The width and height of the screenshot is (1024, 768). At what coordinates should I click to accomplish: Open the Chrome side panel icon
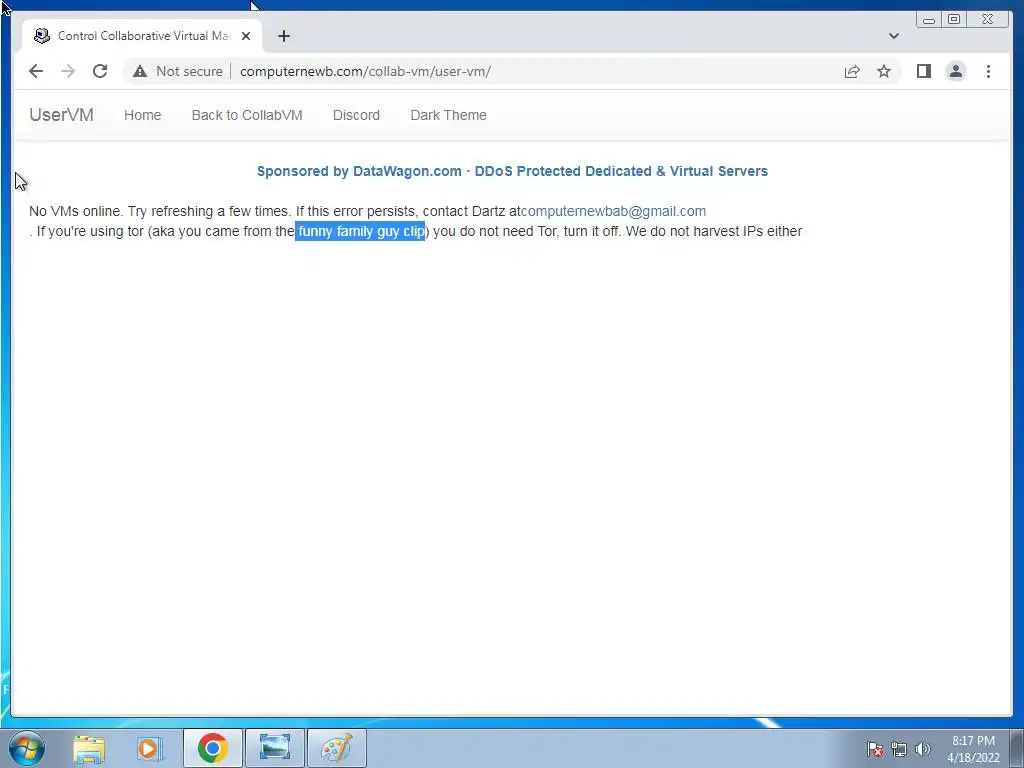point(923,71)
